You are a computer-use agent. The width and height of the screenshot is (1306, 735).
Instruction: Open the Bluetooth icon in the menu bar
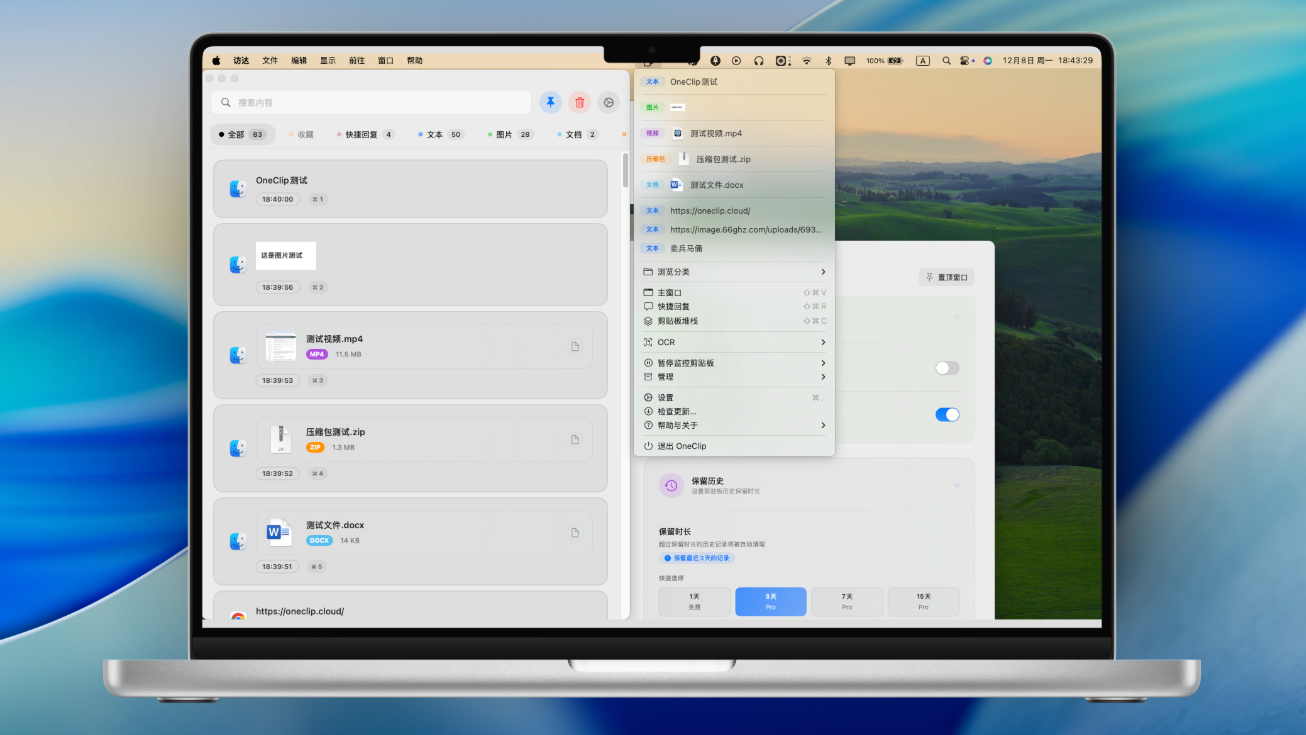tap(830, 60)
